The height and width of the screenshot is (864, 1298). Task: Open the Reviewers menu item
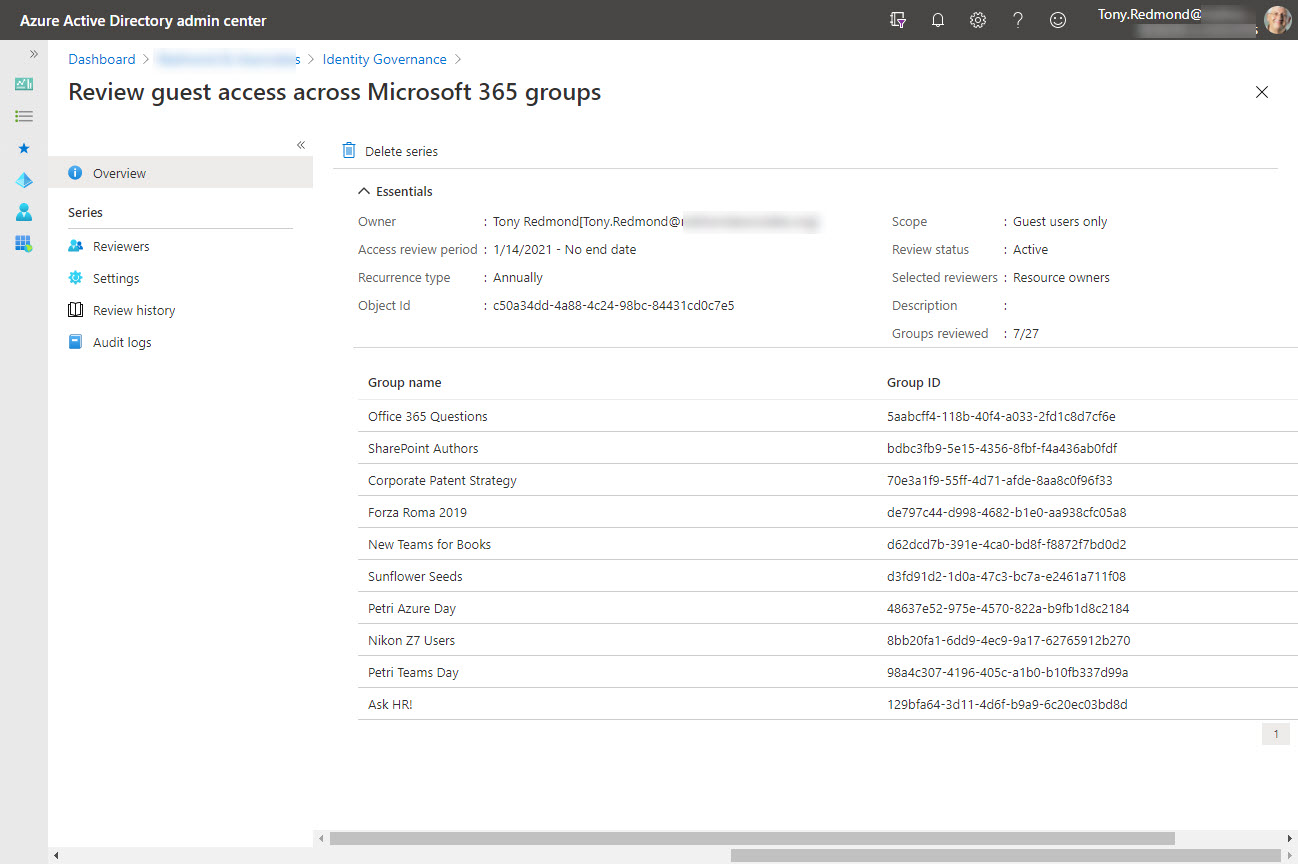point(121,246)
